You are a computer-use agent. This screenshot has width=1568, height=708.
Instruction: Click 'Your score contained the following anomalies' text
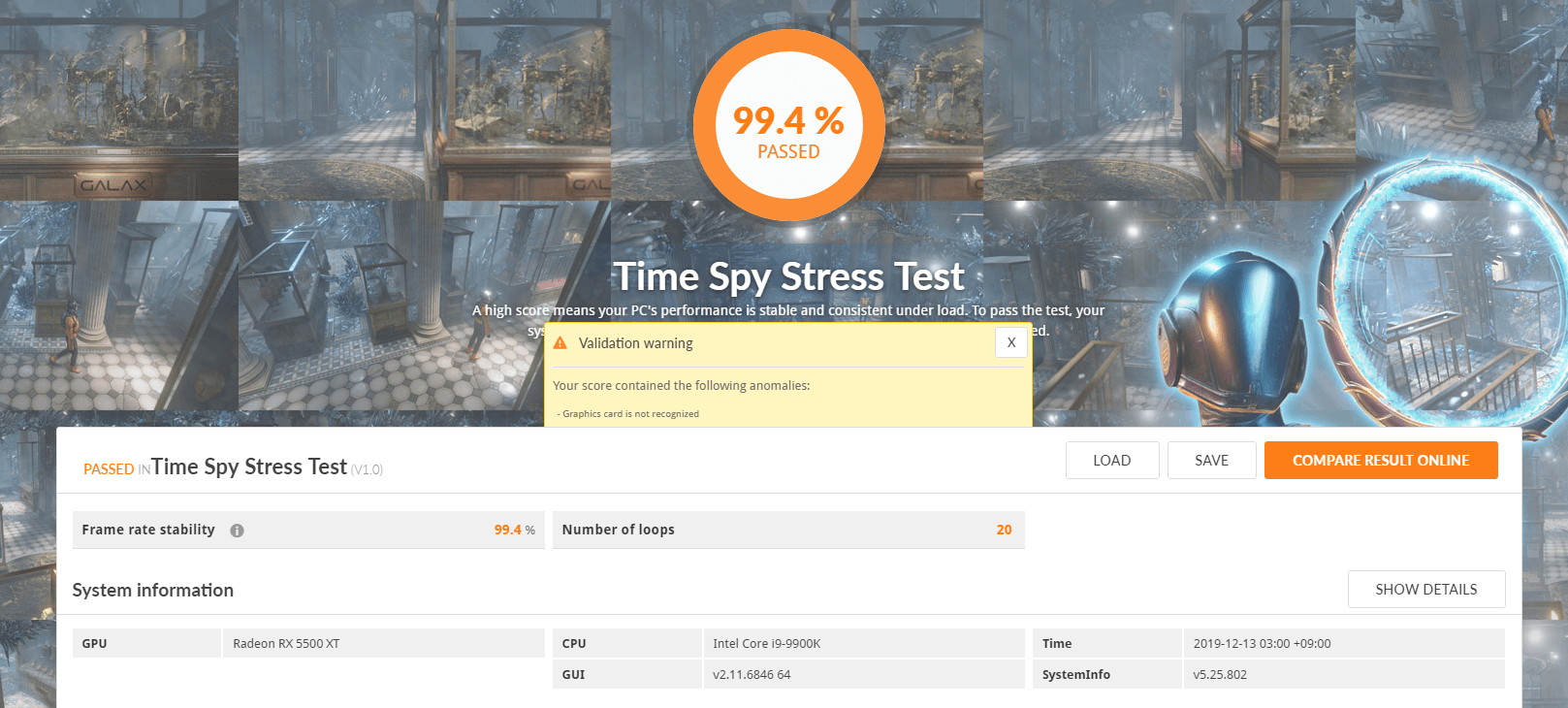coord(681,386)
